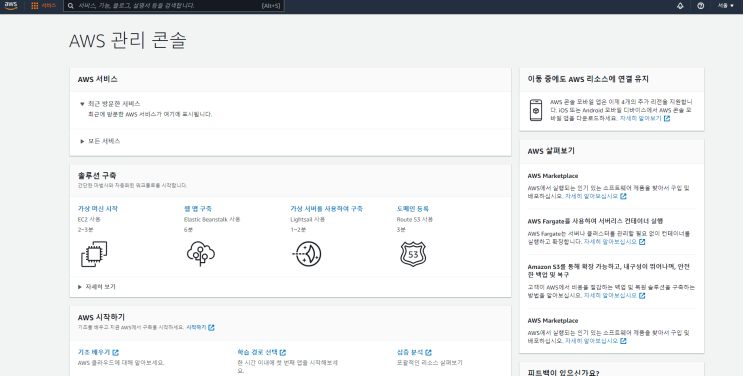Click external link icon beside 학습 경로 선택
This screenshot has width=743, height=376.
pos(283,352)
